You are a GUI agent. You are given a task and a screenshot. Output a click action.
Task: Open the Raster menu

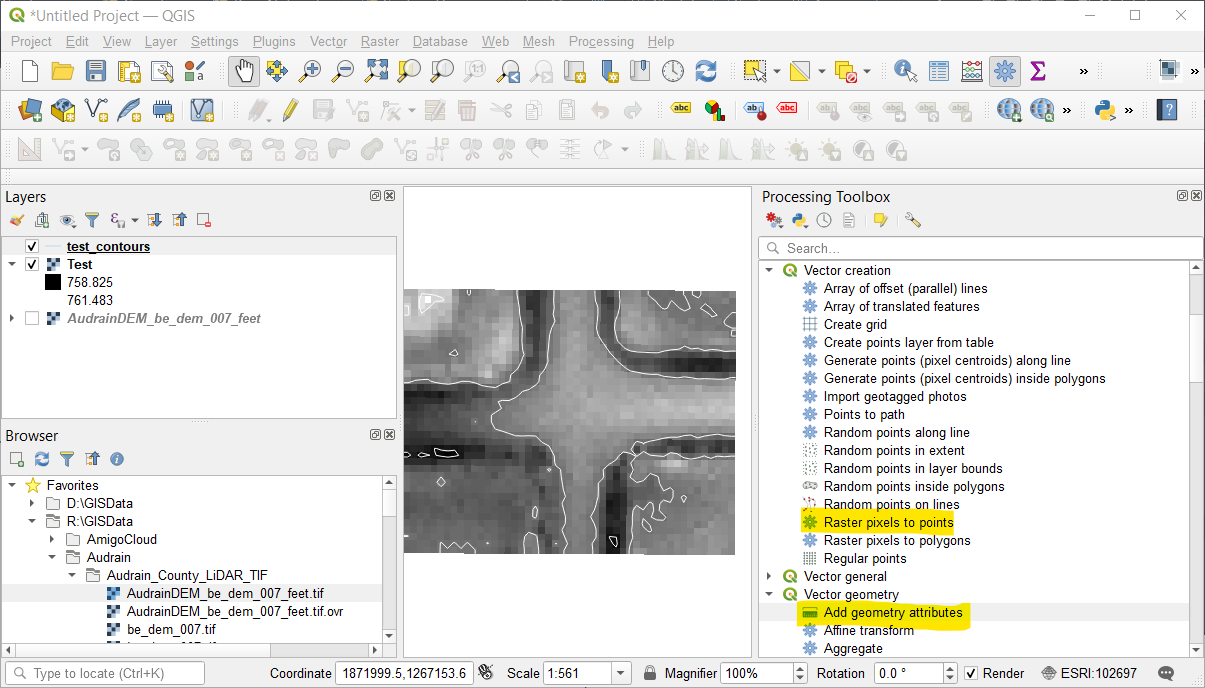(379, 42)
